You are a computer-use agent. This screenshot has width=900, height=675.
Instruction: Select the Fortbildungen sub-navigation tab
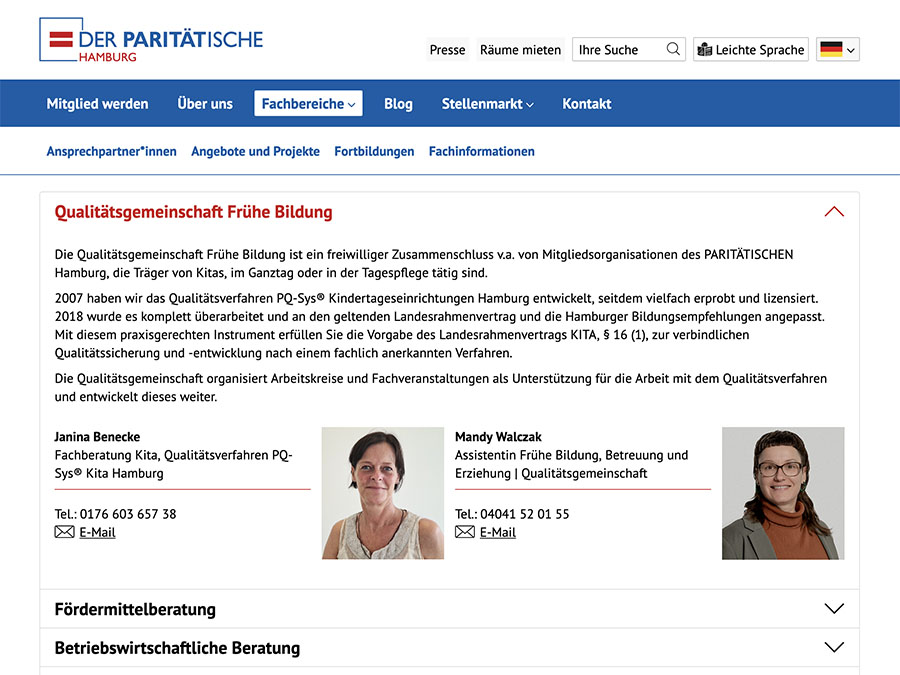[374, 152]
